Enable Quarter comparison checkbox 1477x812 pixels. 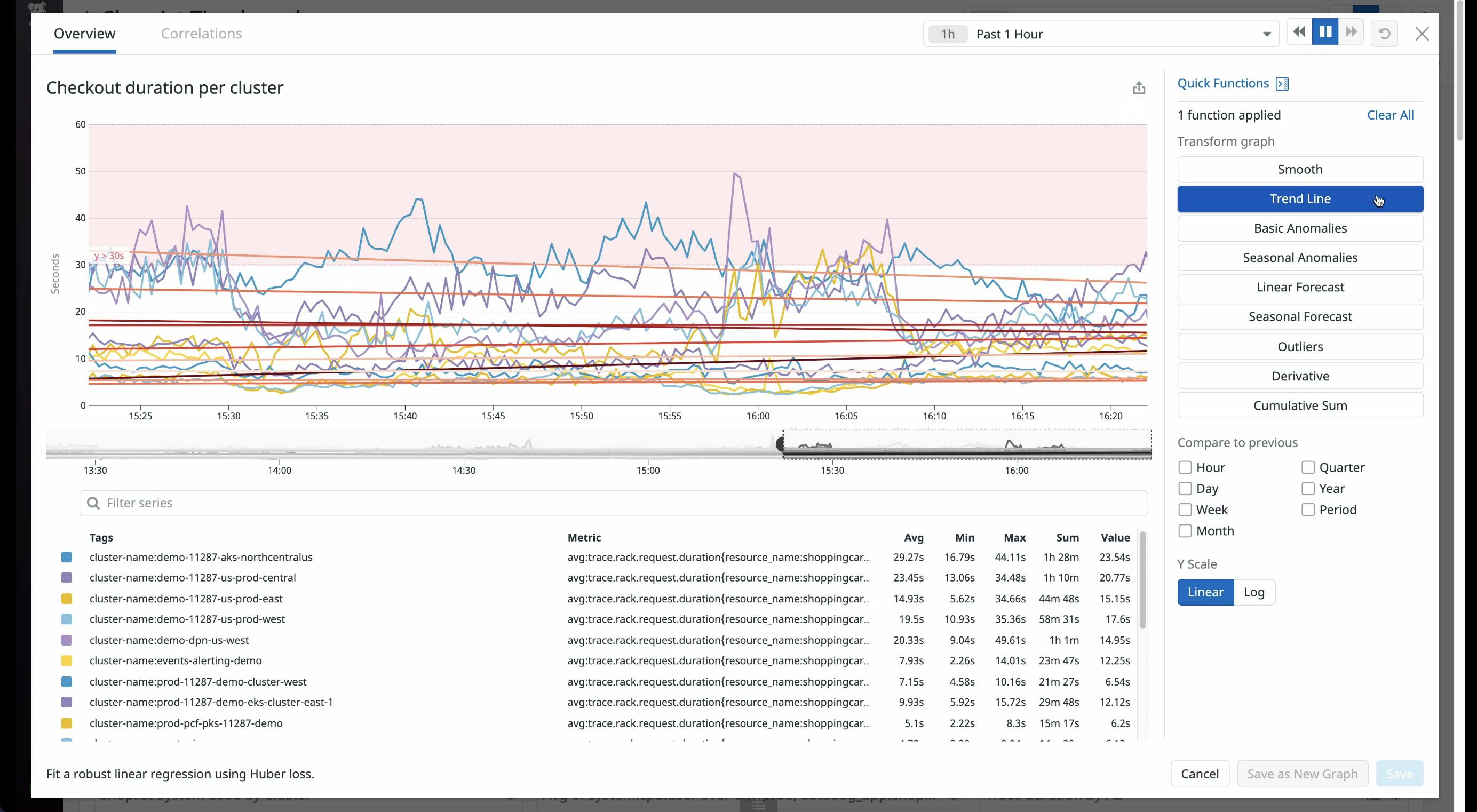(1307, 467)
